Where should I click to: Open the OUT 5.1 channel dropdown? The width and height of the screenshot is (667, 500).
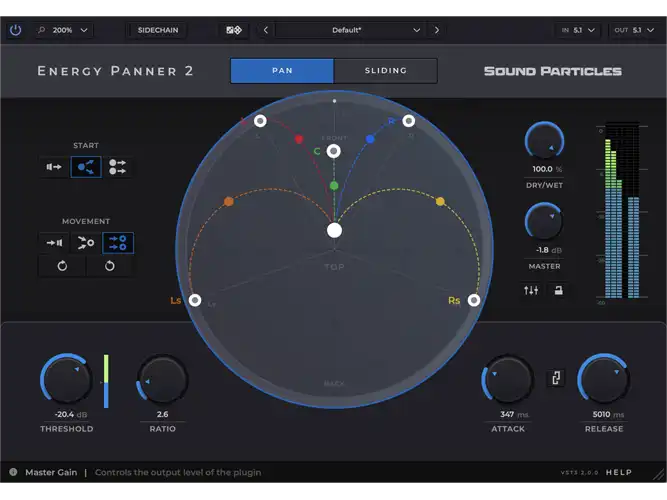[634, 30]
